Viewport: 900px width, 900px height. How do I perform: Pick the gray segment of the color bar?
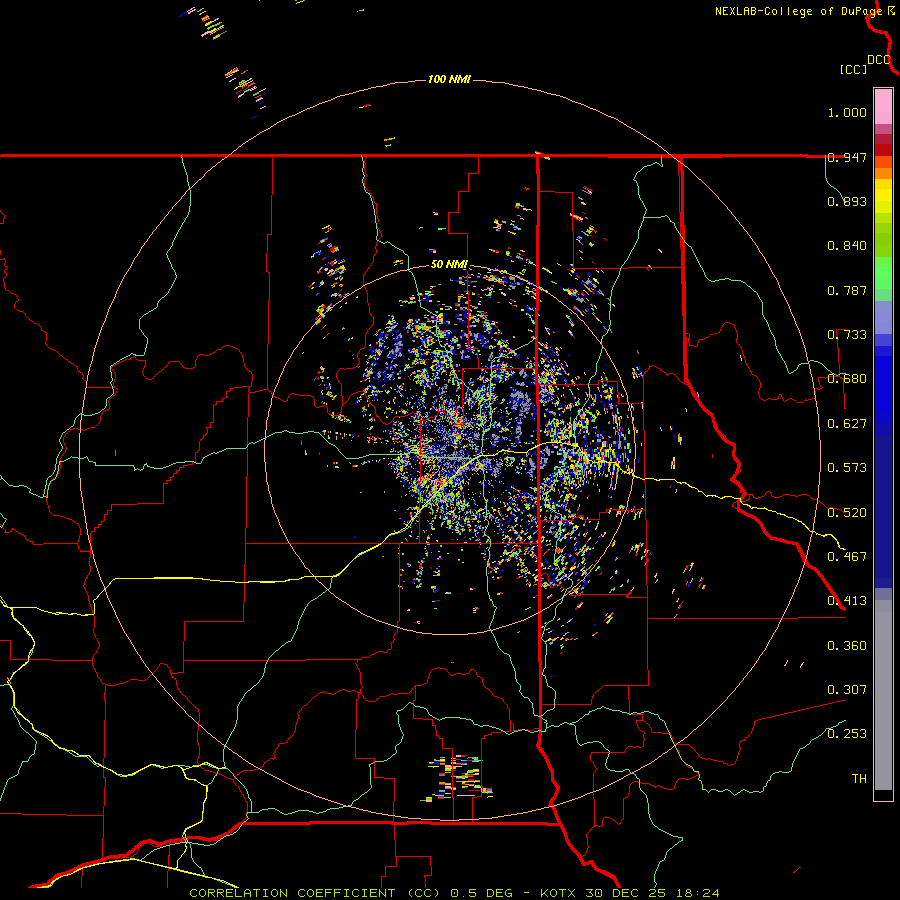click(883, 695)
